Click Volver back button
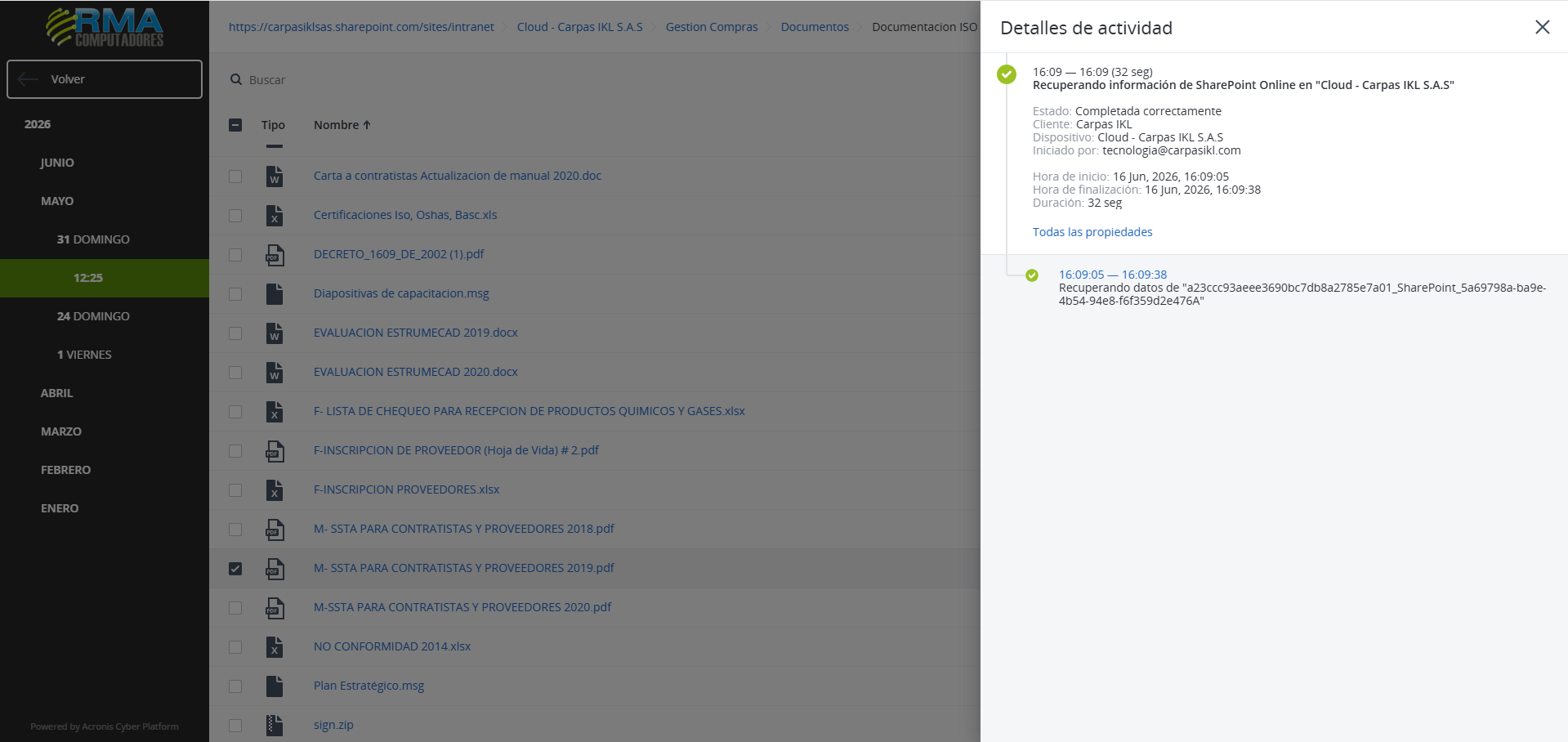Image resolution: width=1568 pixels, height=742 pixels. click(x=105, y=79)
